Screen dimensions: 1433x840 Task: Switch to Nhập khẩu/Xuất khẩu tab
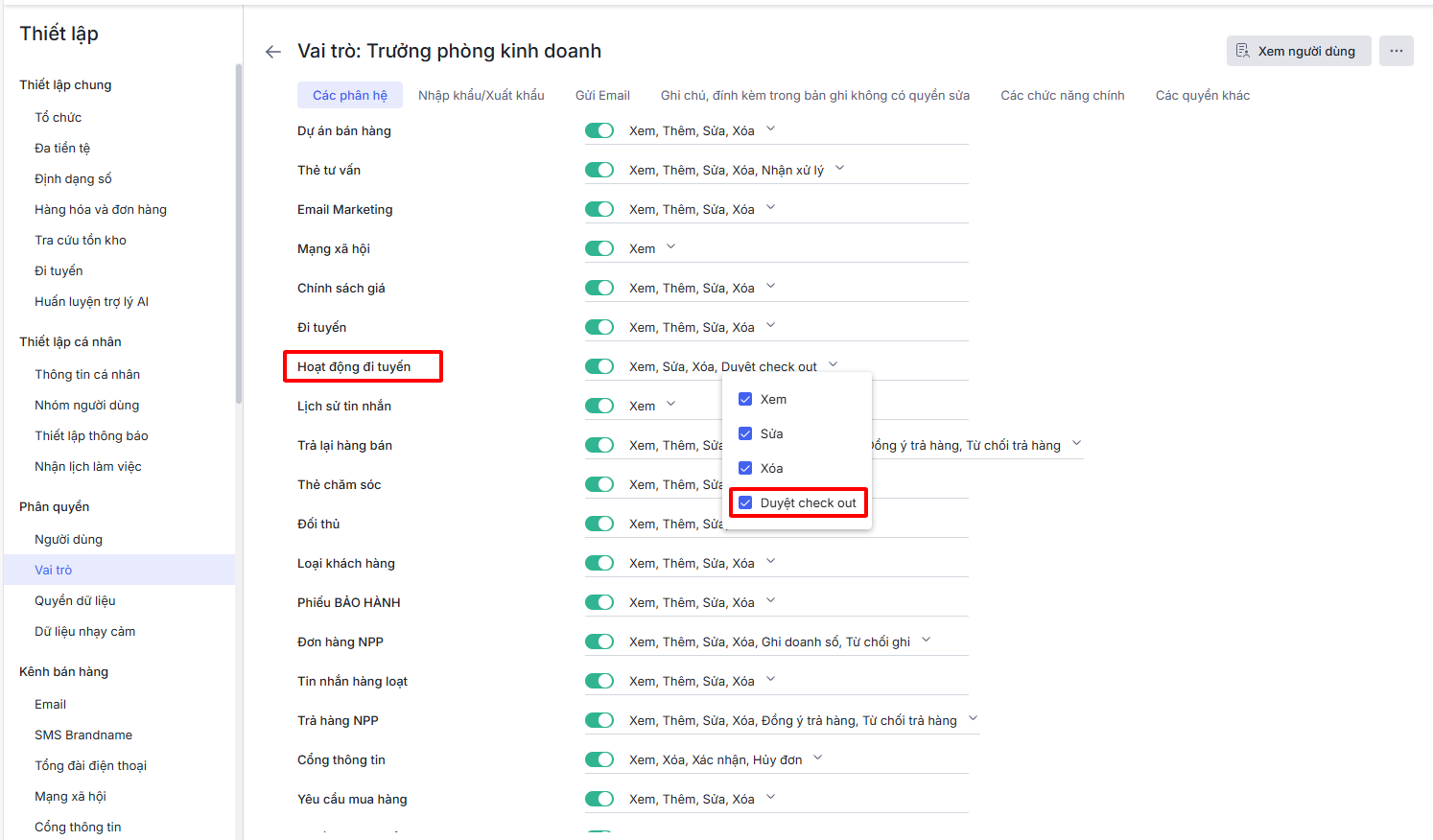pos(481,95)
